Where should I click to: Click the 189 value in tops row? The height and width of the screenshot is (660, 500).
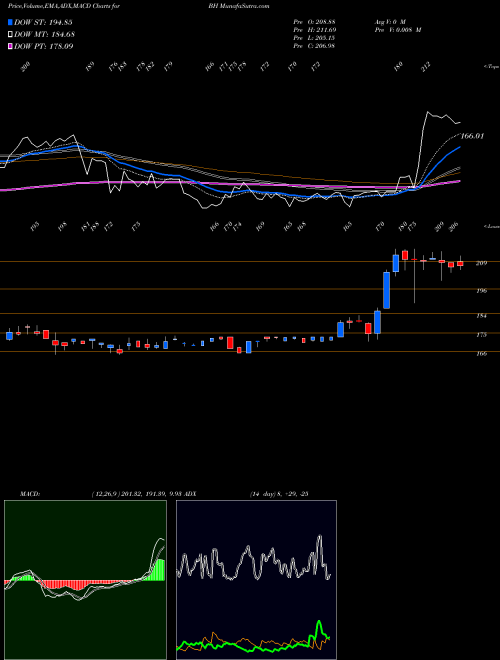[x=90, y=67]
